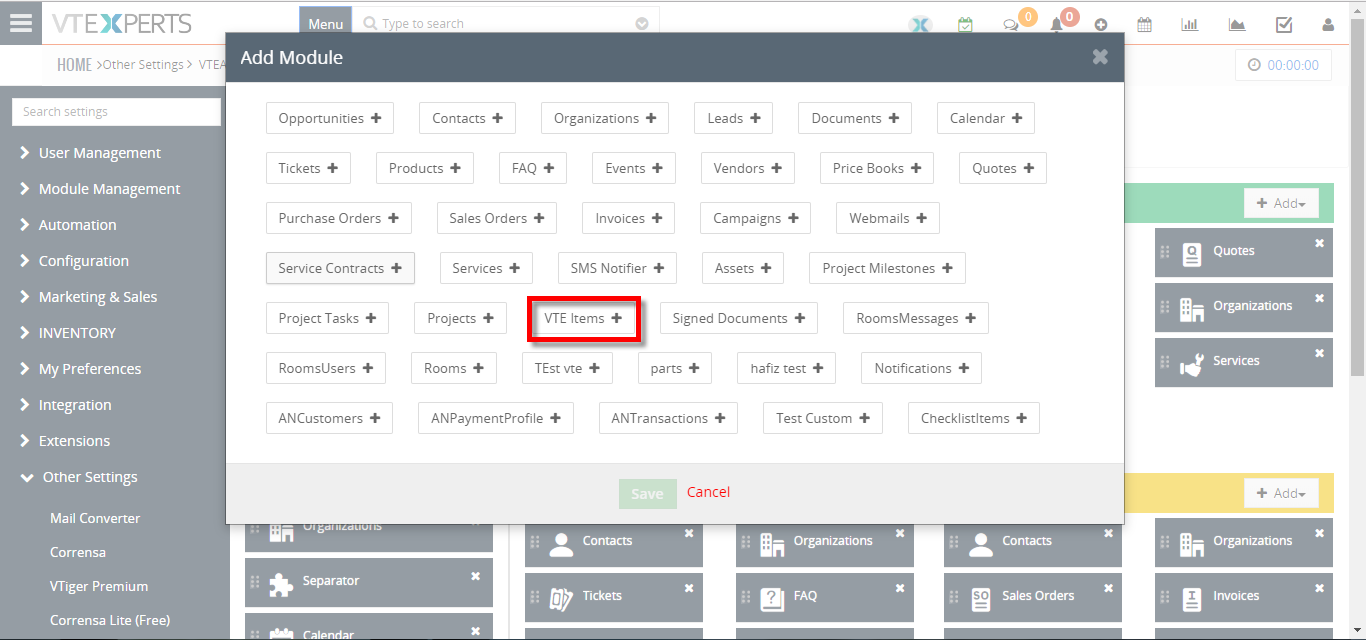This screenshot has height=640, width=1366.
Task: Click the Quotes tile icon in green column
Action: [x=1191, y=255]
